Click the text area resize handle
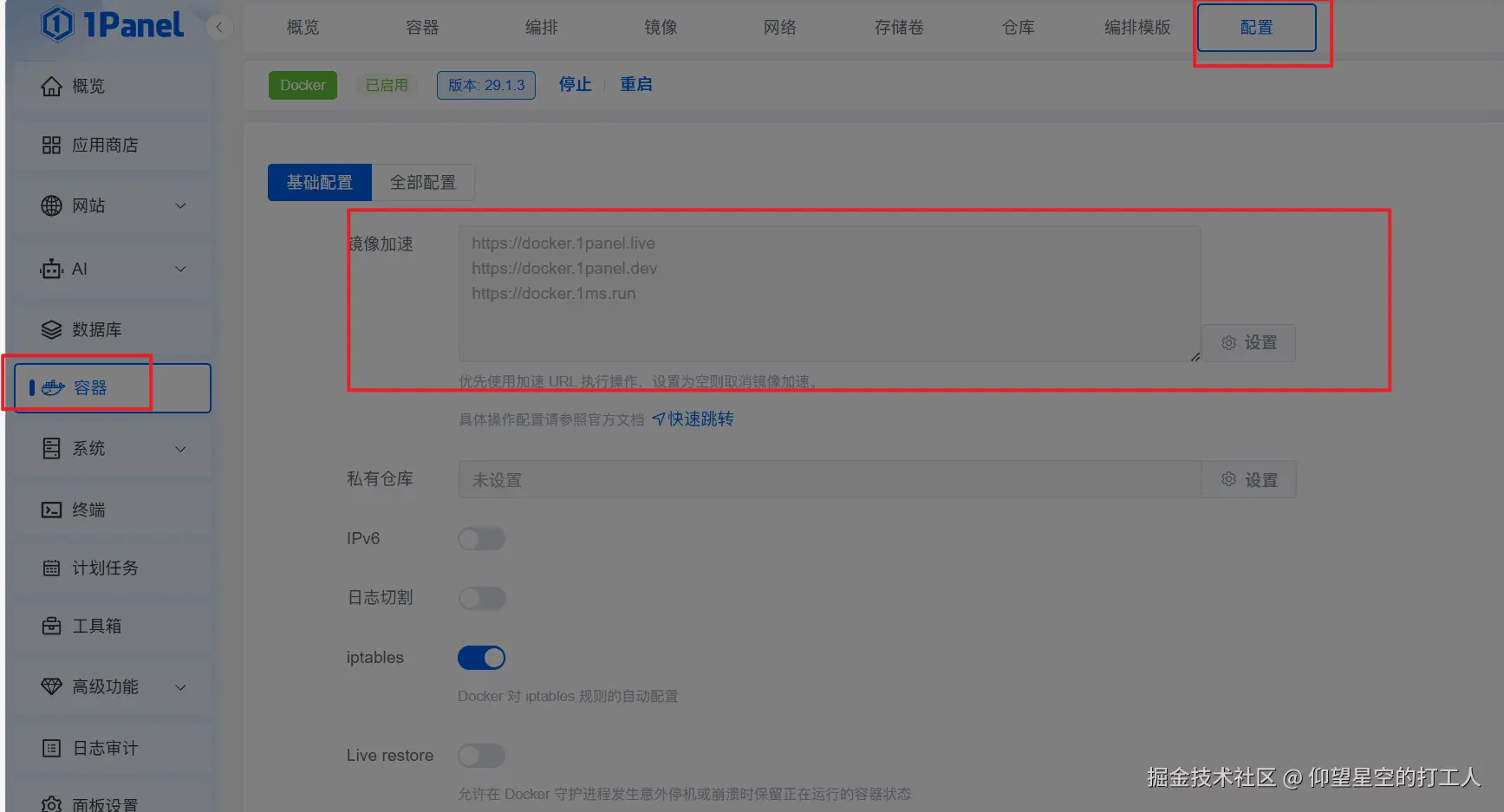Viewport: 1504px width, 812px height. click(1195, 356)
